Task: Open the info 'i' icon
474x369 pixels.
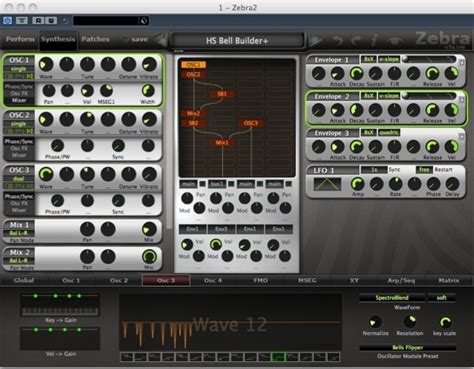Action: 374,41
